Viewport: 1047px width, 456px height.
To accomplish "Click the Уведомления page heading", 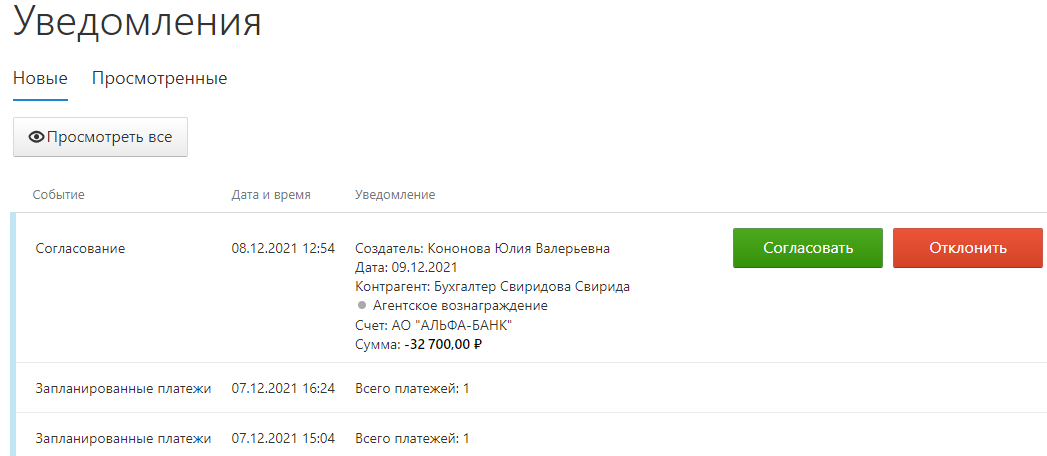I will [x=138, y=21].
